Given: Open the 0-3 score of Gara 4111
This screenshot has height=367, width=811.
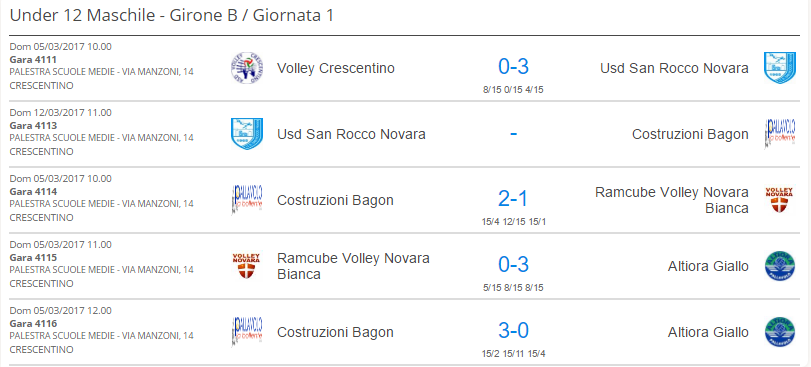Looking at the screenshot, I should coord(513,67).
